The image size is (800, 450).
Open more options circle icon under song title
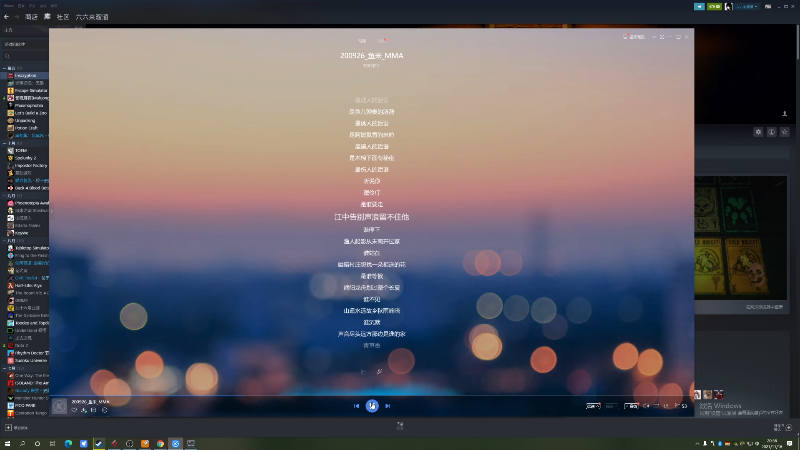[x=105, y=410]
